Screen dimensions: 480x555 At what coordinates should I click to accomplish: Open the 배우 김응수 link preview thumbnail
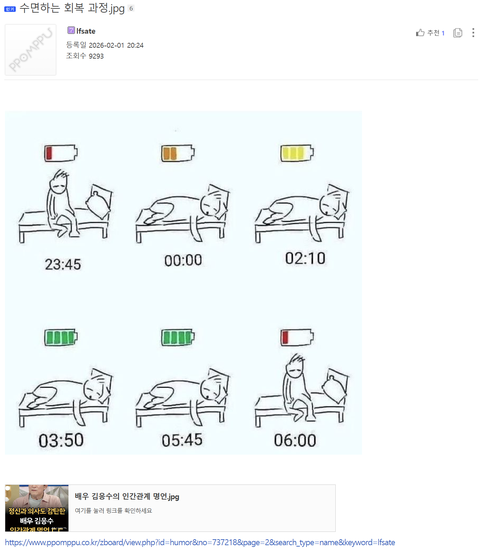coord(37,508)
